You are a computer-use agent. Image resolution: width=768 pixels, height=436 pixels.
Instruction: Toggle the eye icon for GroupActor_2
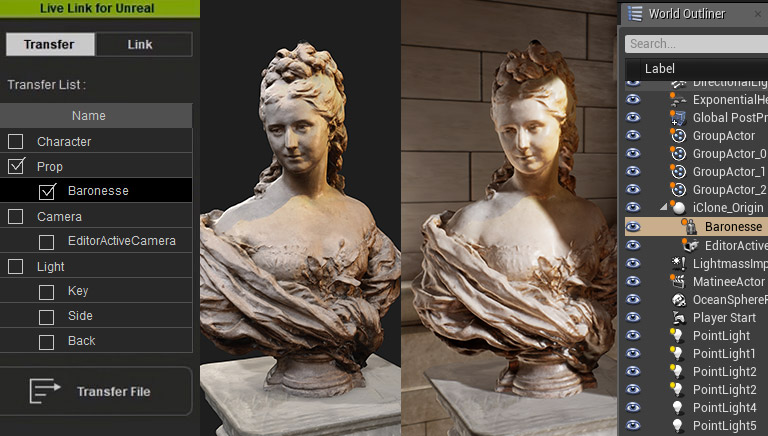click(x=633, y=189)
